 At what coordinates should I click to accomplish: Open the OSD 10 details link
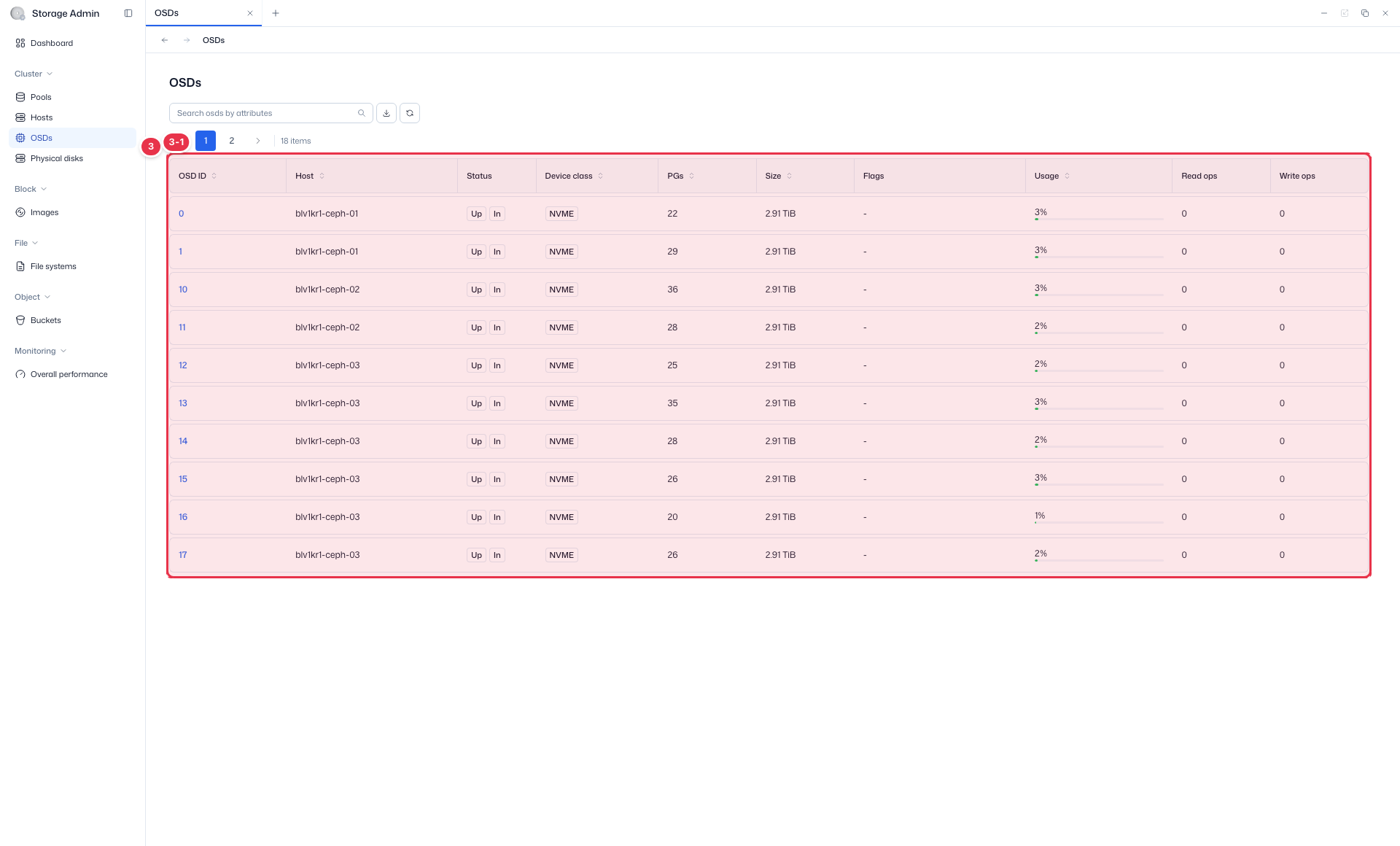pyautogui.click(x=183, y=290)
